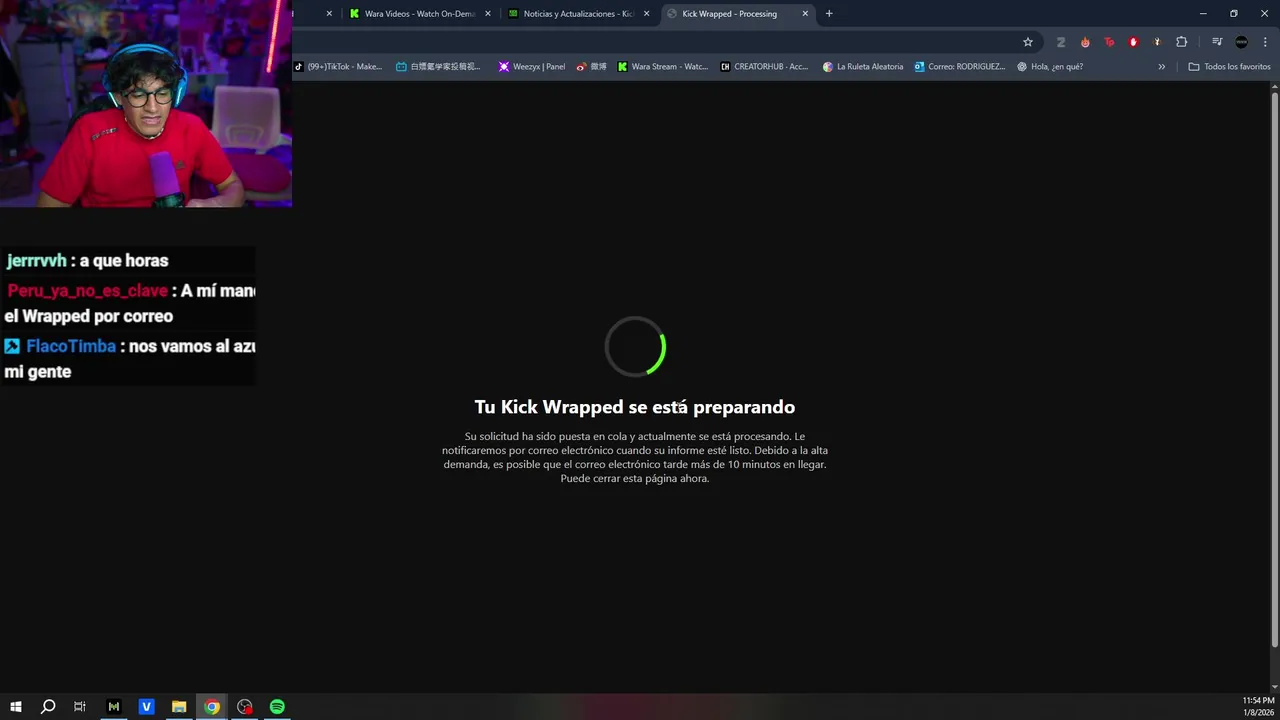
Task: Click the gray Z extension icon
Action: click(1061, 42)
